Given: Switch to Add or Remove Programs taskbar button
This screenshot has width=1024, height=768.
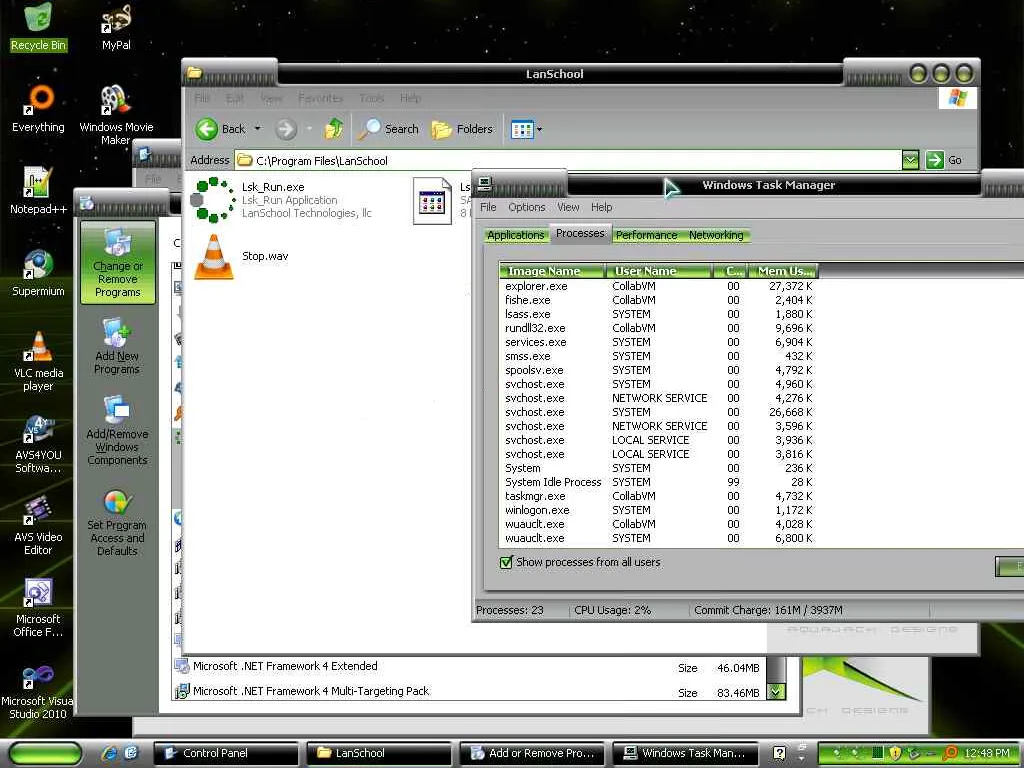Looking at the screenshot, I should [532, 753].
